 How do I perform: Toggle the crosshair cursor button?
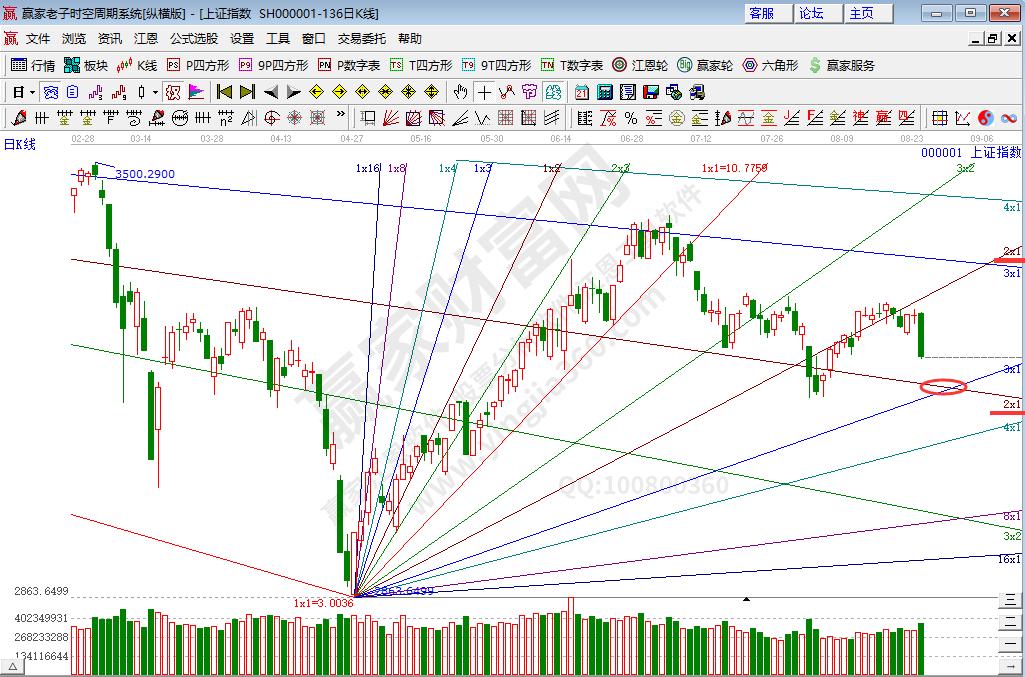click(484, 92)
